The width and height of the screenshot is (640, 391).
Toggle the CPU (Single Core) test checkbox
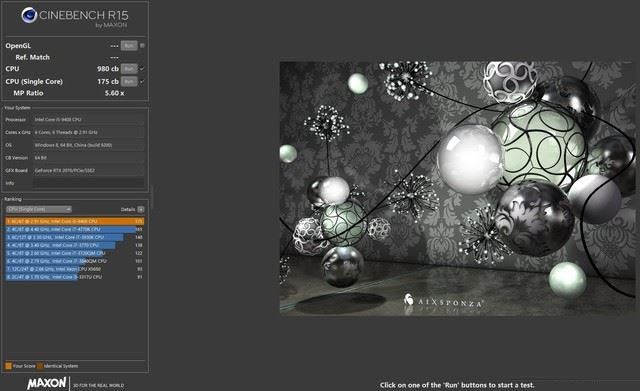click(142, 81)
